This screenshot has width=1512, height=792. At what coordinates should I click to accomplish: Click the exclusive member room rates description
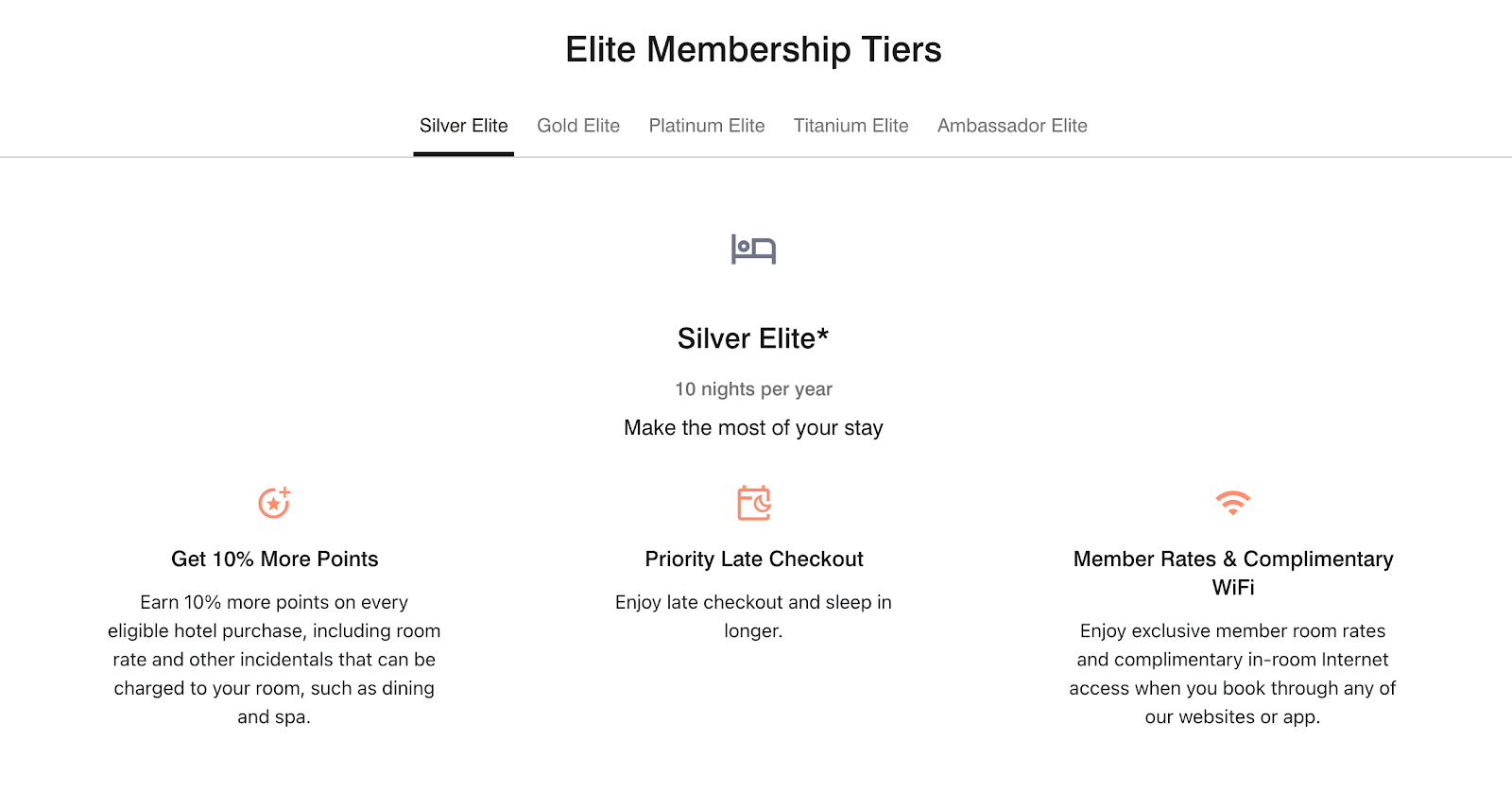(1233, 674)
